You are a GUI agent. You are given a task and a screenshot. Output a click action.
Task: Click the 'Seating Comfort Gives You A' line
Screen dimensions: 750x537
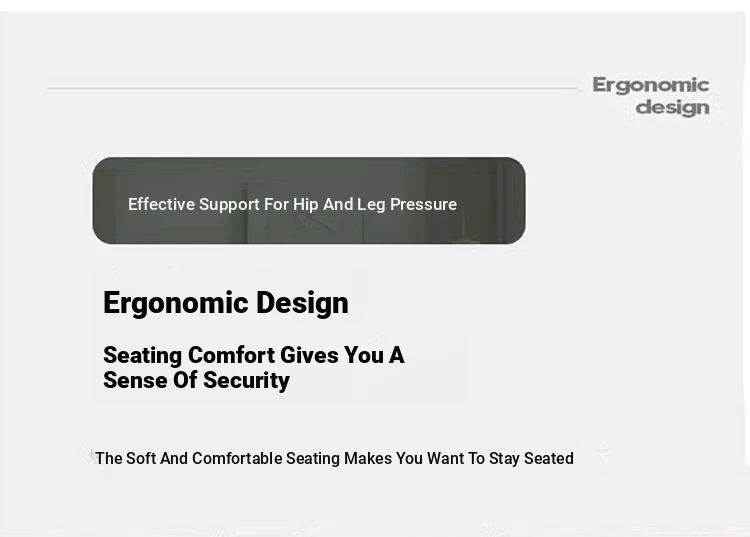pyautogui.click(x=254, y=355)
